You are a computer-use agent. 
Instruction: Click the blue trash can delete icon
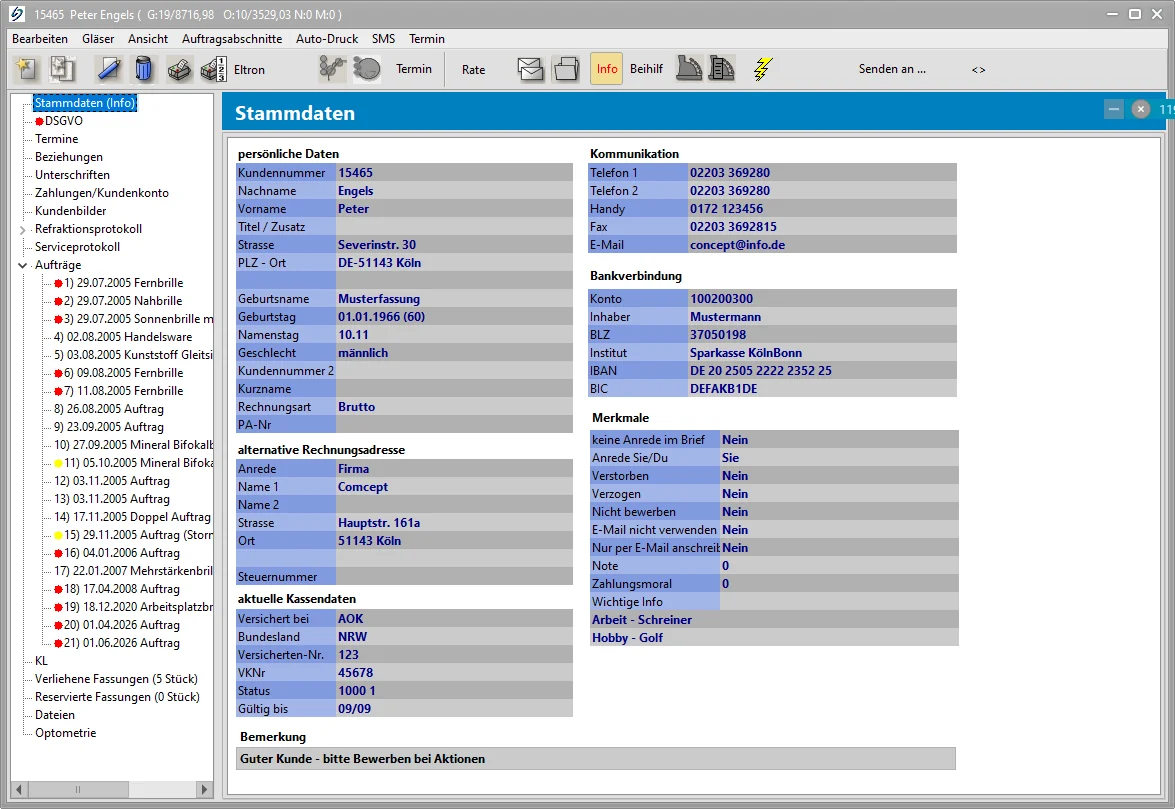[143, 69]
